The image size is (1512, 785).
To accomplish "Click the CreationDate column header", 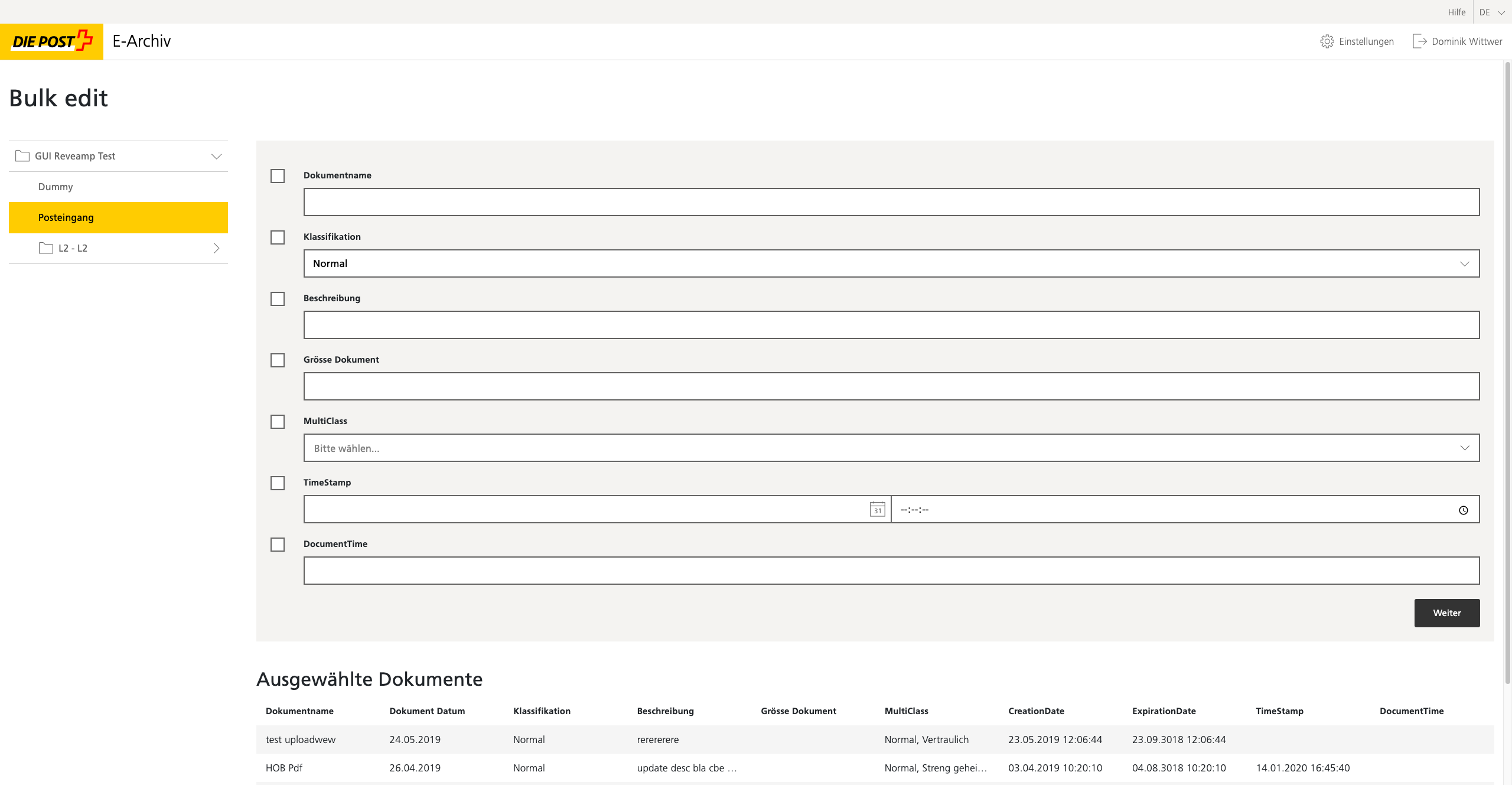I will point(1036,711).
